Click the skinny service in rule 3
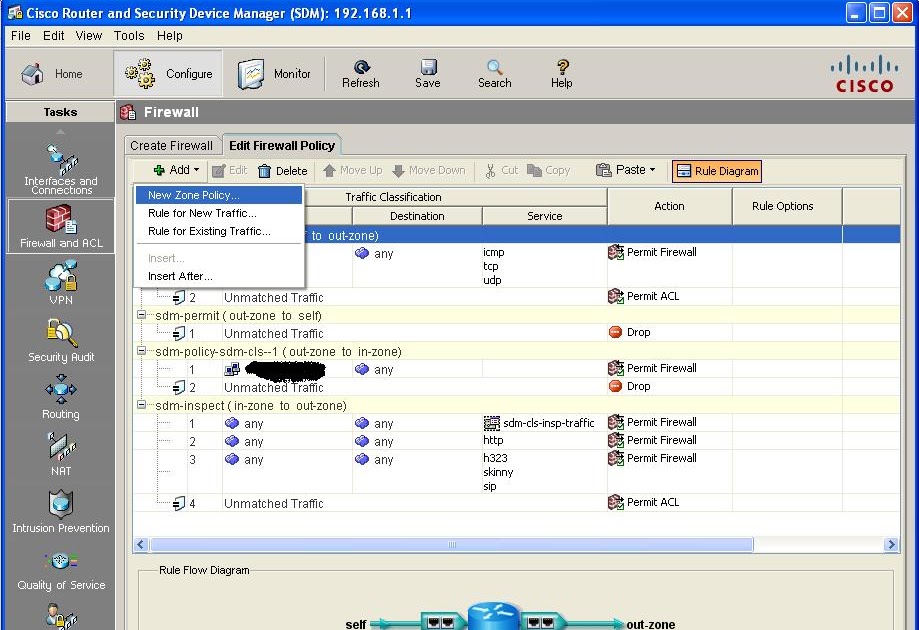This screenshot has height=630, width=919. pyautogui.click(x=498, y=472)
